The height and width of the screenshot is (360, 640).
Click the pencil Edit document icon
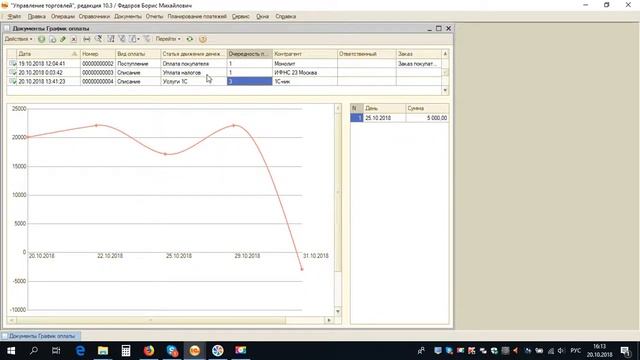tap(63, 39)
